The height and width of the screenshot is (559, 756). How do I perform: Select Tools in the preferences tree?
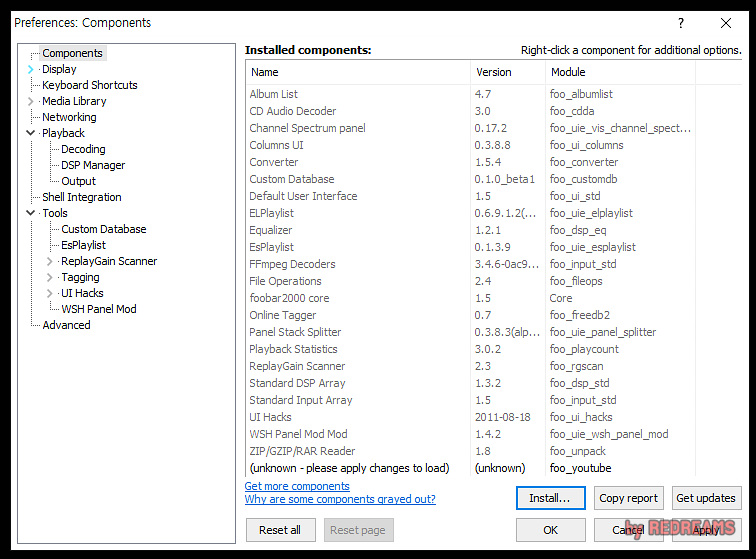pos(54,213)
